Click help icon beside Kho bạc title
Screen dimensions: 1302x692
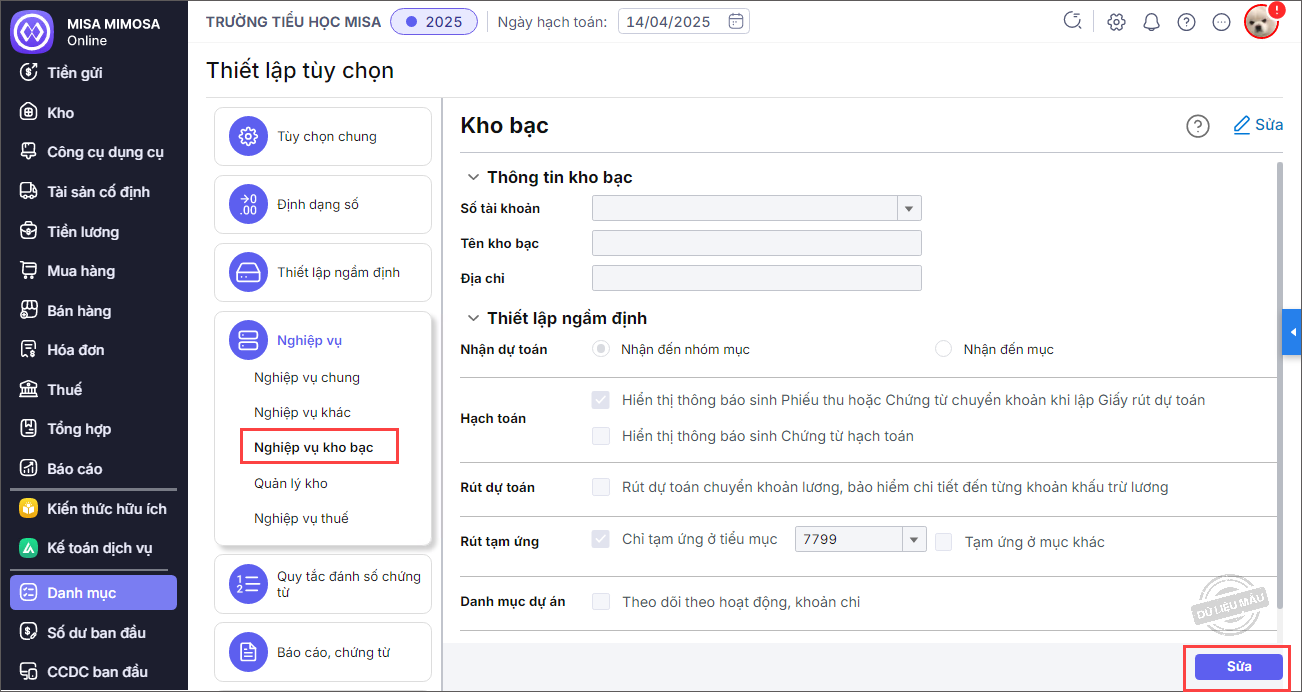tap(1197, 126)
